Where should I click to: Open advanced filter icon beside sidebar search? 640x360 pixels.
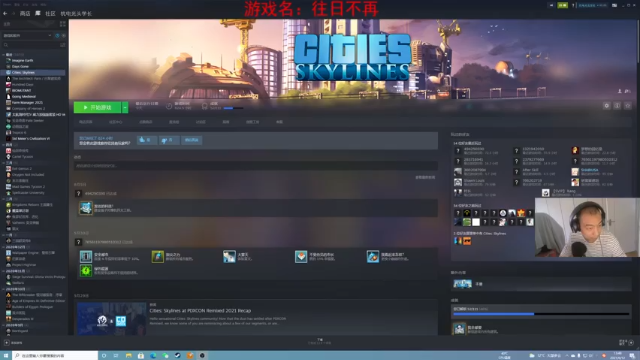click(62, 45)
